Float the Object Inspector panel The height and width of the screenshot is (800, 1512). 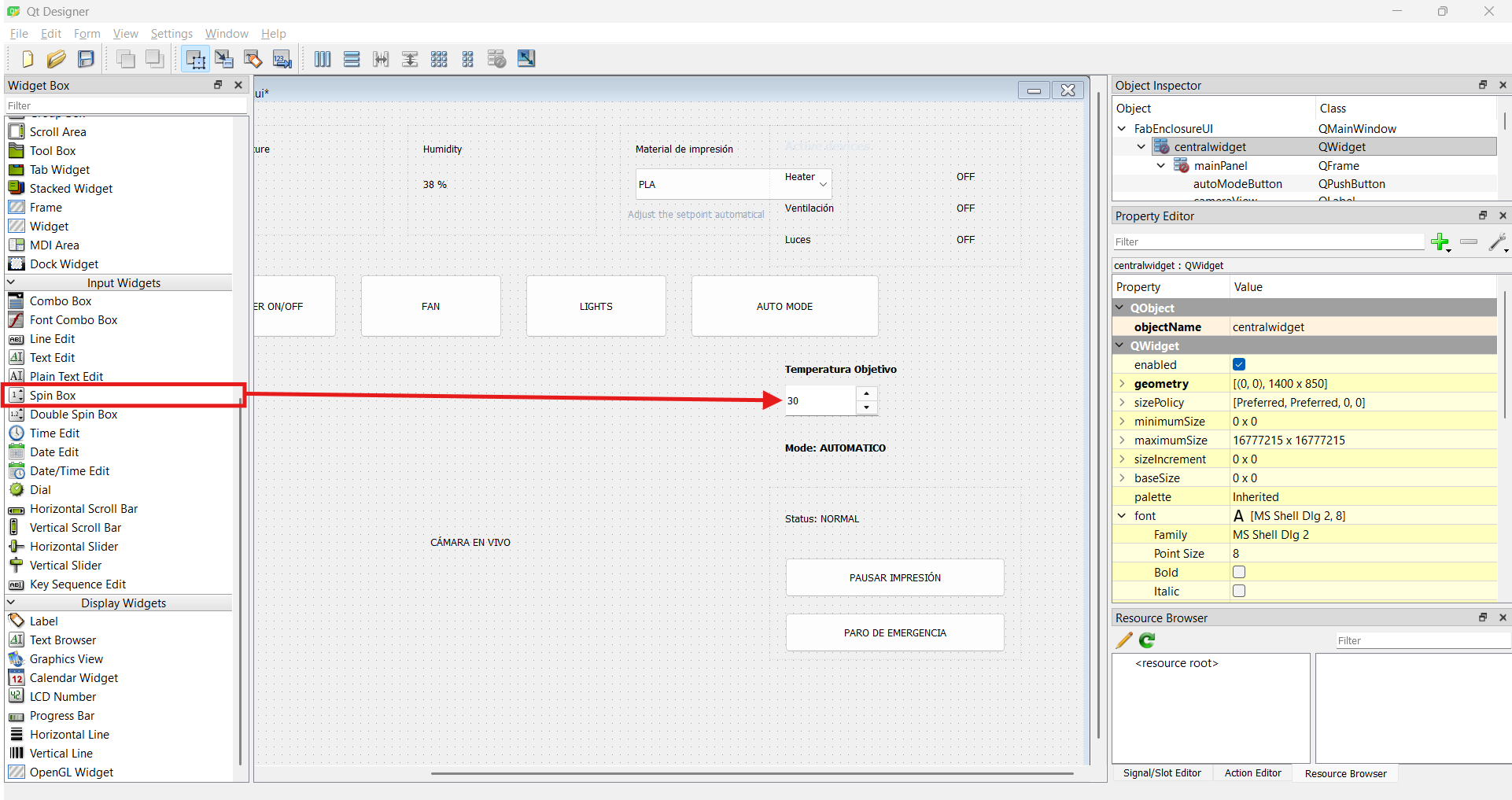[1483, 85]
